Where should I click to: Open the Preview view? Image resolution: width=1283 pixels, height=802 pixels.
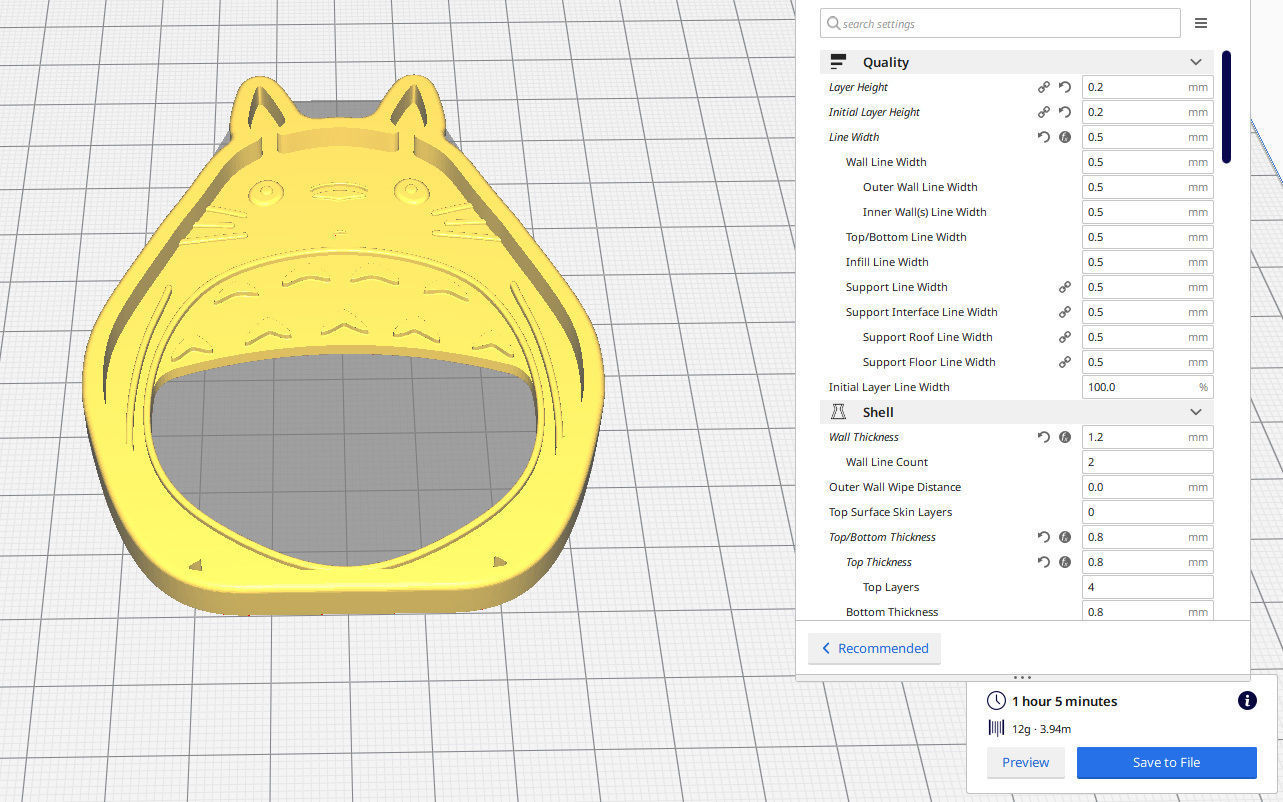pos(1025,762)
